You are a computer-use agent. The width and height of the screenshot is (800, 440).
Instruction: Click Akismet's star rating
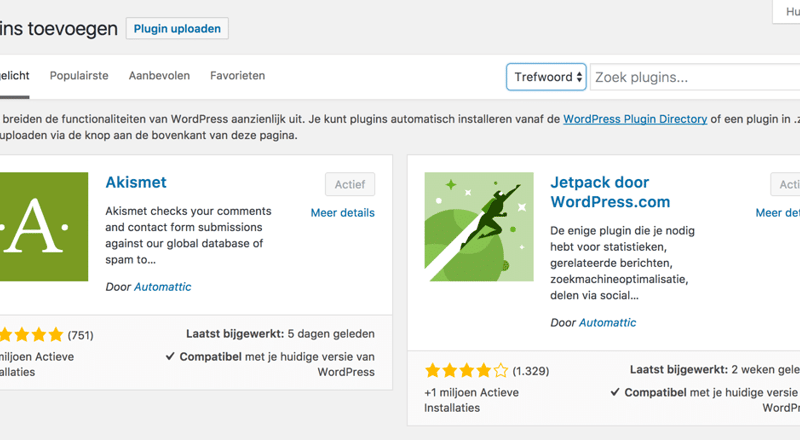point(32,335)
